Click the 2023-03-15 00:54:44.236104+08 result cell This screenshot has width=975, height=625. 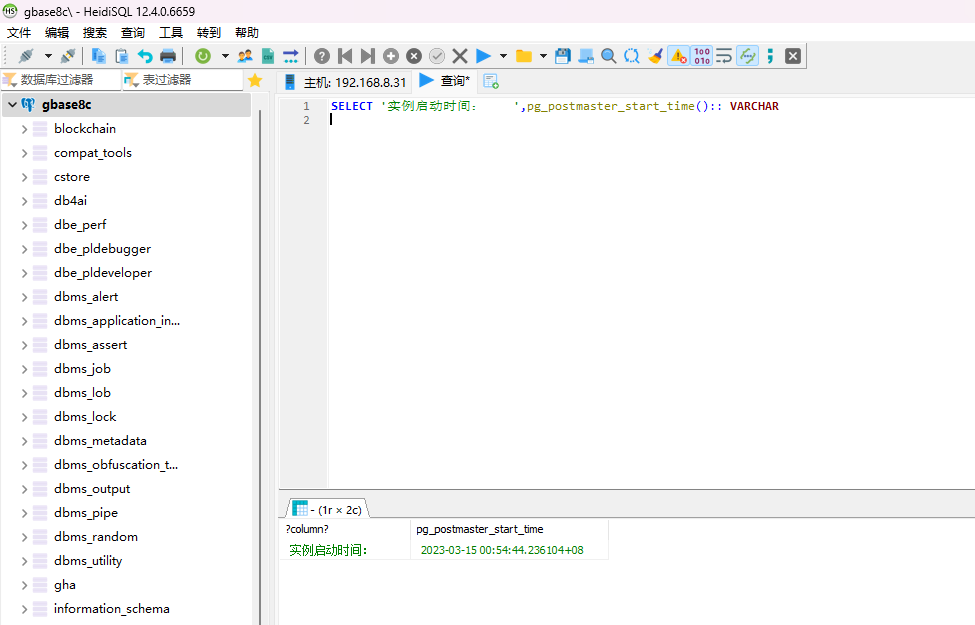click(x=509, y=550)
